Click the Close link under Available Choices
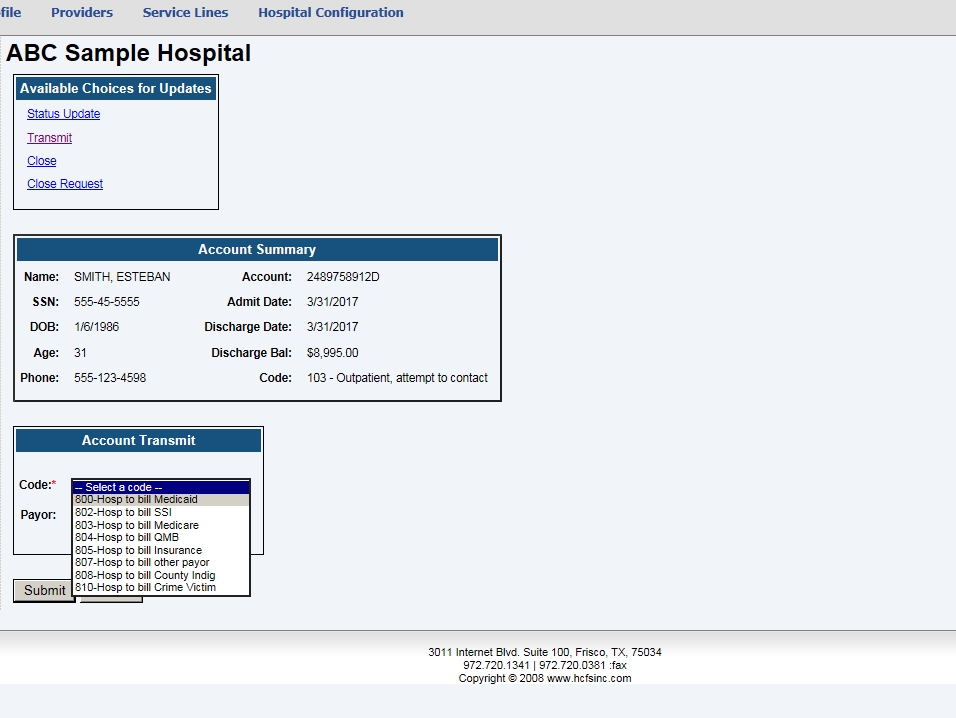 click(41, 161)
